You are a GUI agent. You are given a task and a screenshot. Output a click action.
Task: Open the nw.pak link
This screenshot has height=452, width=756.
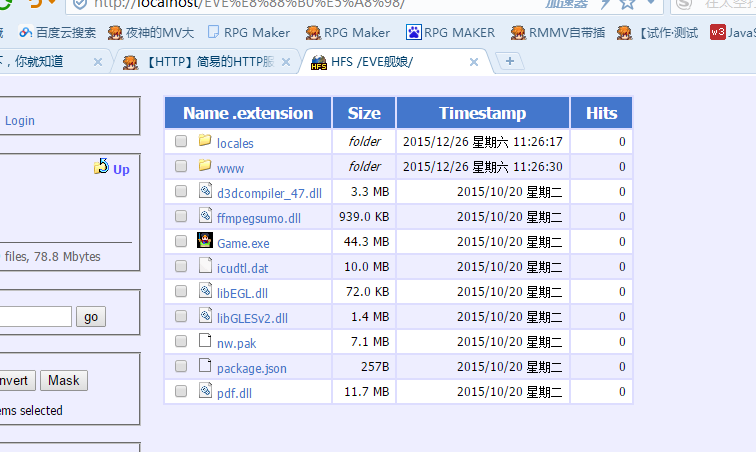[x=236, y=343]
